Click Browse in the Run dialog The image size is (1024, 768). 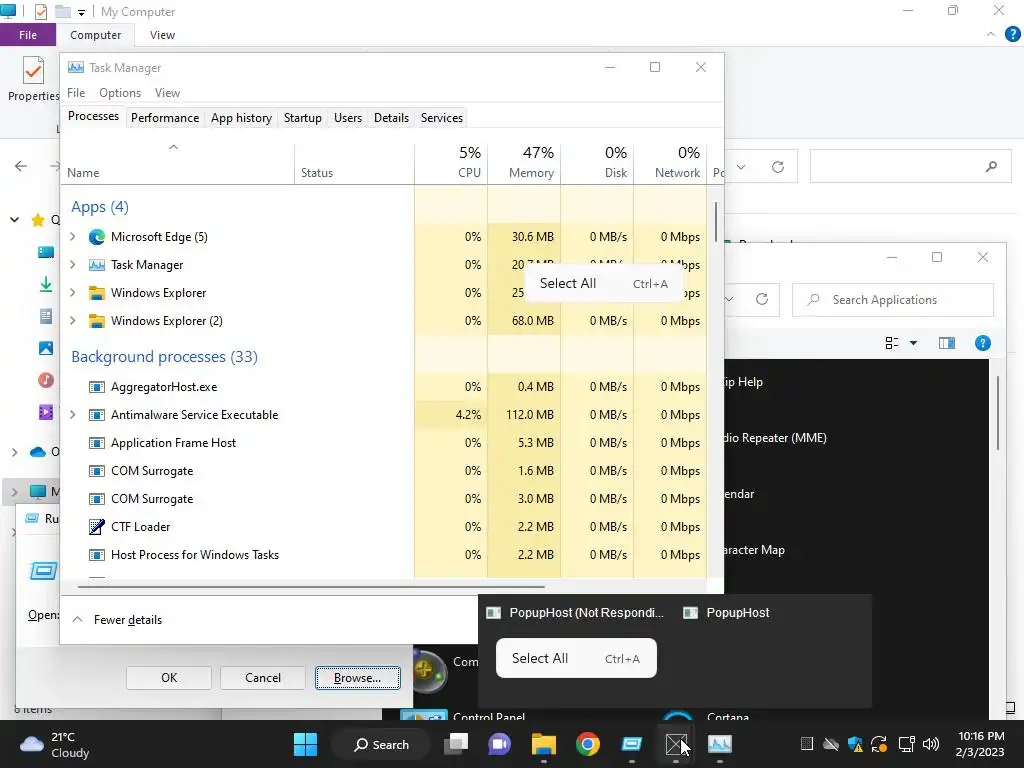(357, 678)
